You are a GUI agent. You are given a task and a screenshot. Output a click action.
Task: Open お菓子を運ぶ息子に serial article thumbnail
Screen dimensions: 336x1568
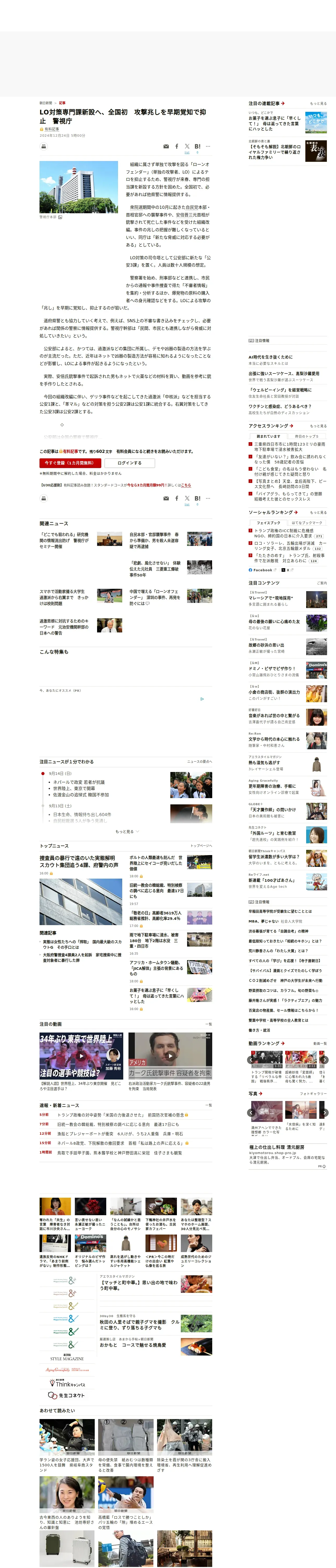click(316, 122)
